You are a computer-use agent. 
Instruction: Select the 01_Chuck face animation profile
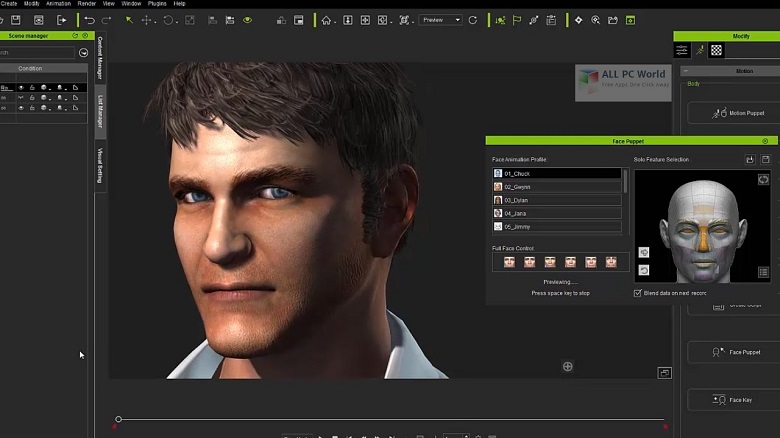click(x=557, y=173)
